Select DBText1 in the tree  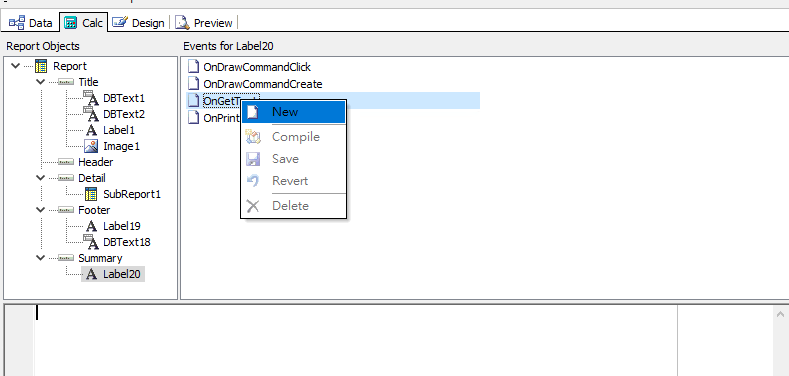tap(124, 98)
